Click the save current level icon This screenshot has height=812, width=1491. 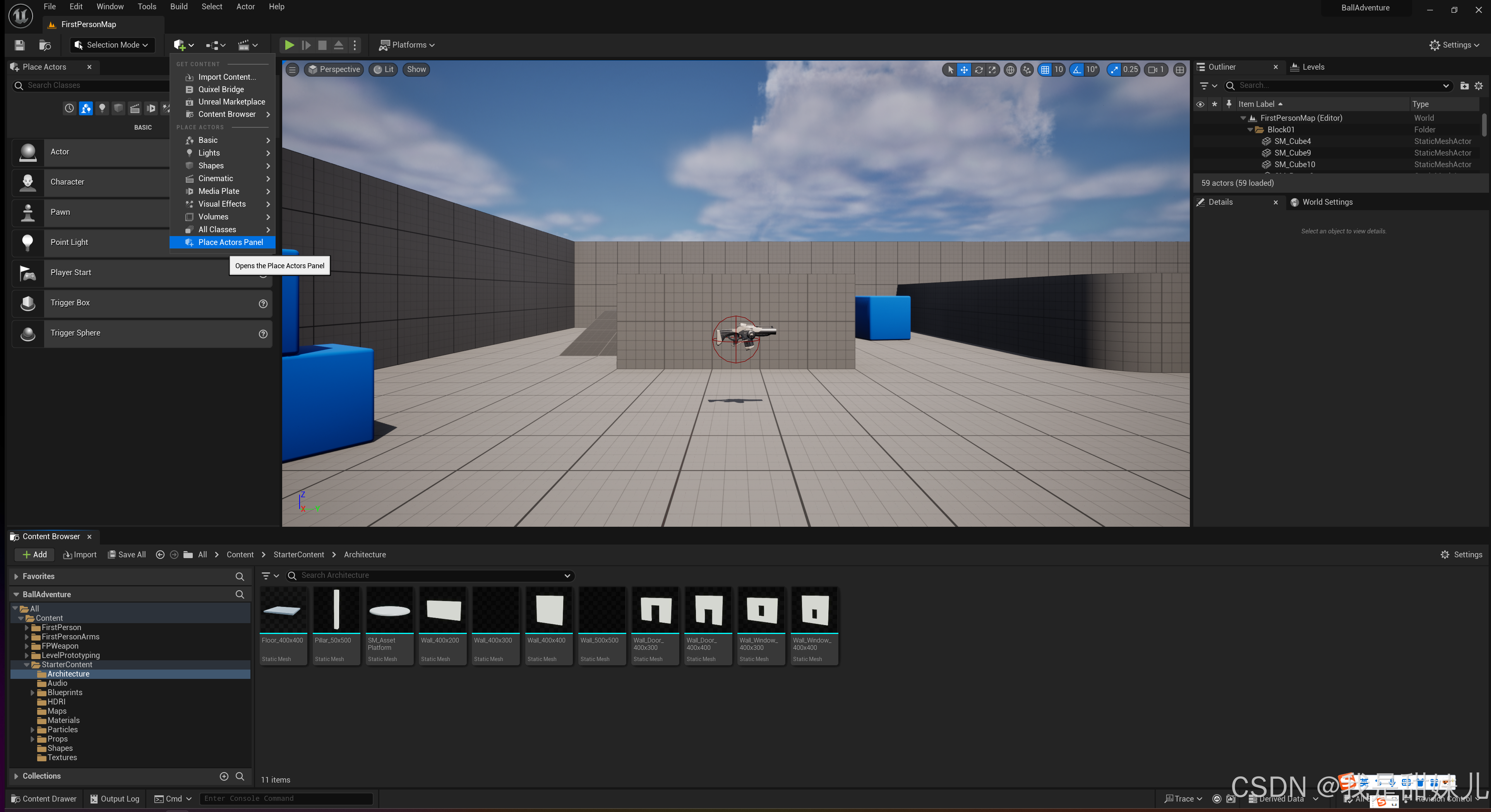coord(20,45)
